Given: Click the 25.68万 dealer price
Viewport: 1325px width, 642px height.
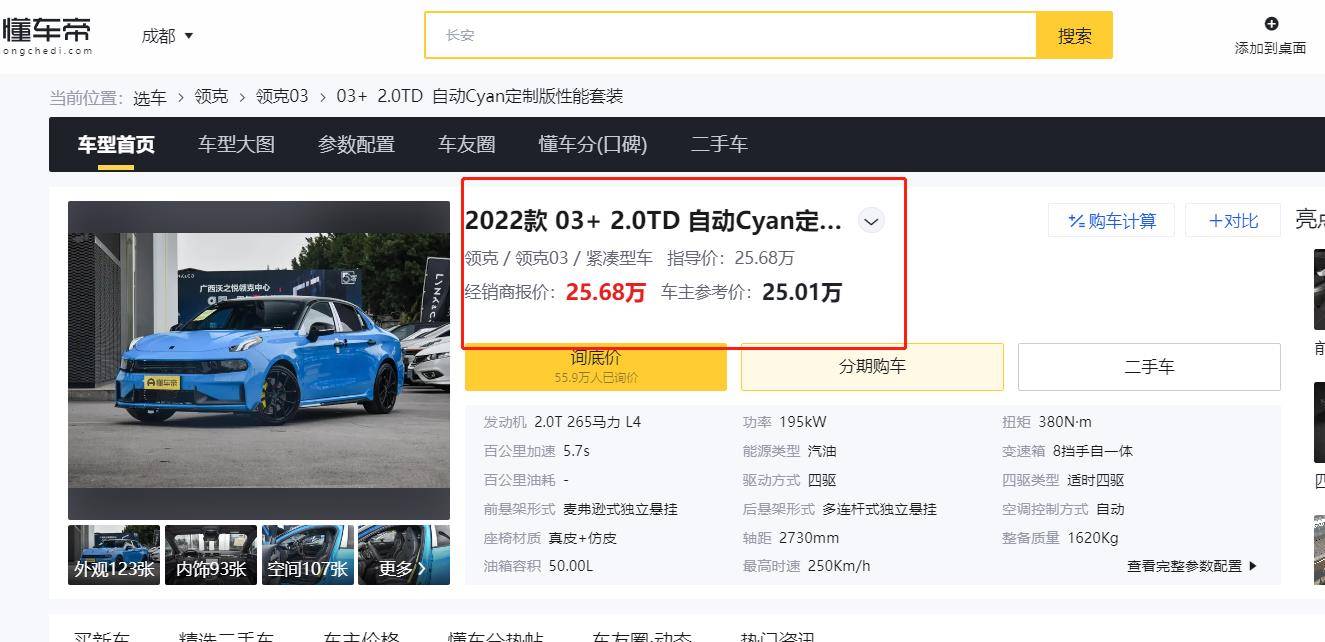Looking at the screenshot, I should tap(606, 292).
